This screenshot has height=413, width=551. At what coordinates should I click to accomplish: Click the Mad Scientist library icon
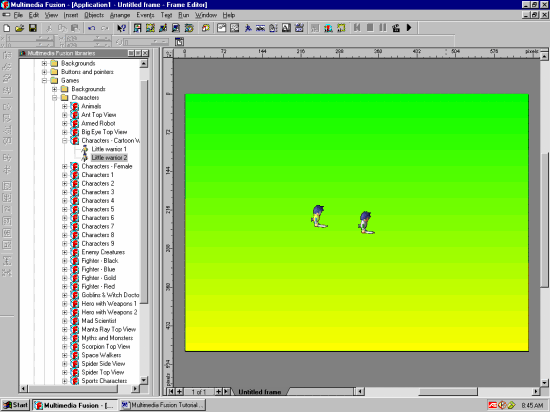click(x=74, y=321)
